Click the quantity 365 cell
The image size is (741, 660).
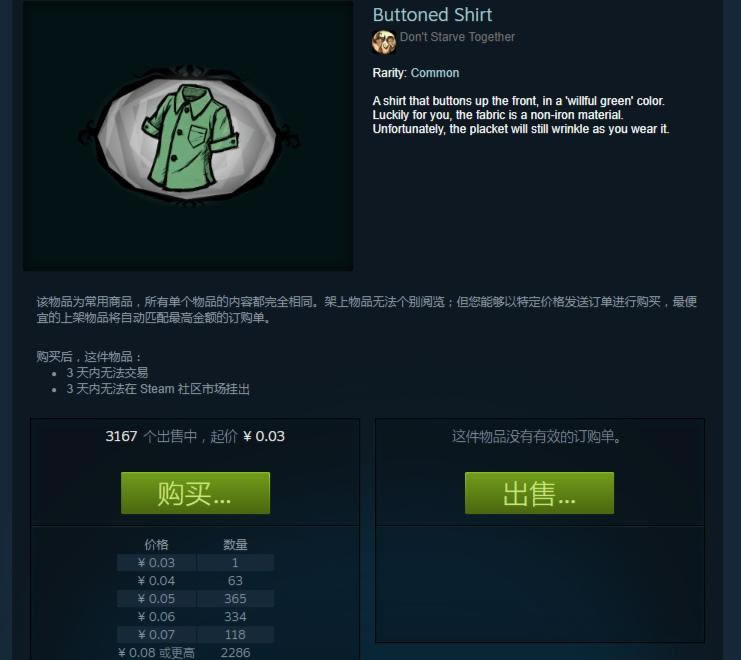[235, 599]
